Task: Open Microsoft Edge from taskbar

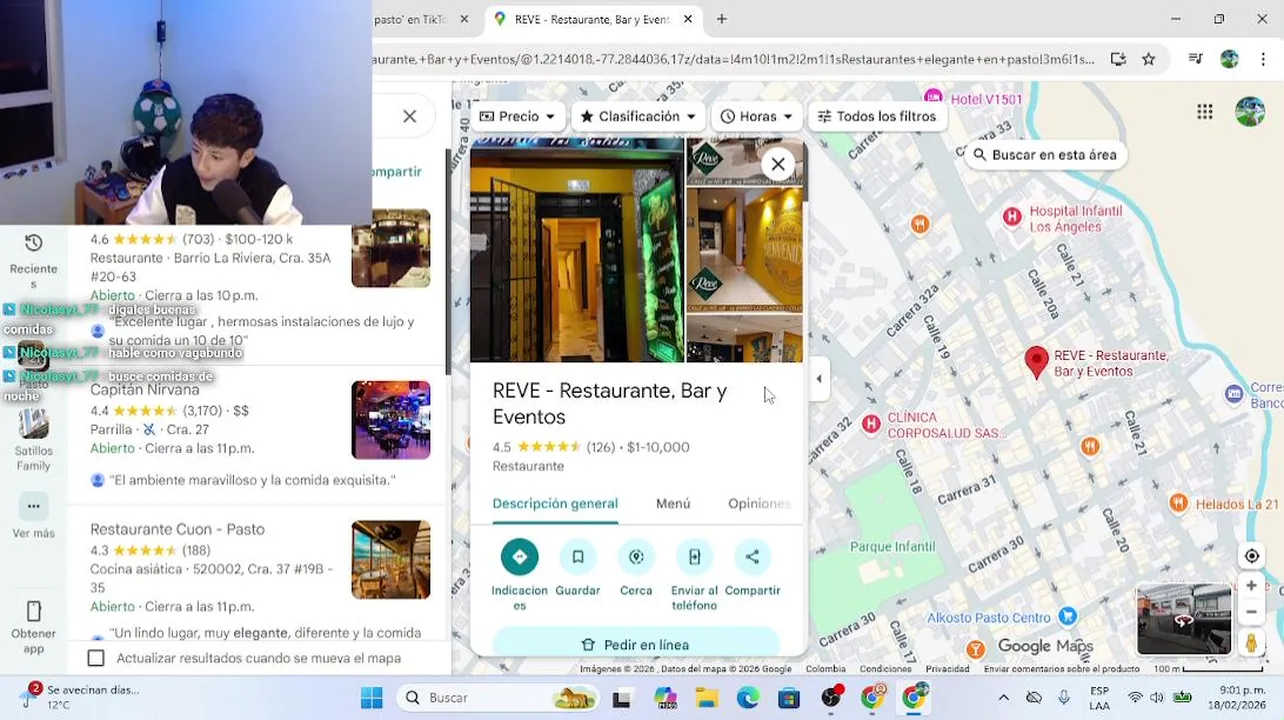Action: pos(747,698)
